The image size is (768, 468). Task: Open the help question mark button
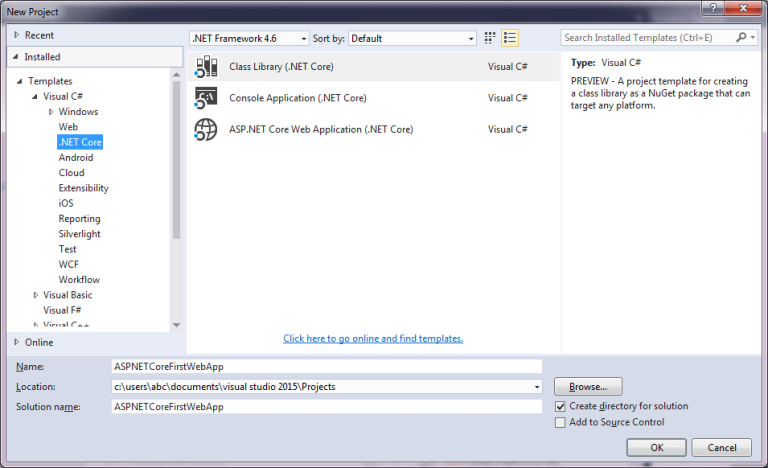[713, 8]
